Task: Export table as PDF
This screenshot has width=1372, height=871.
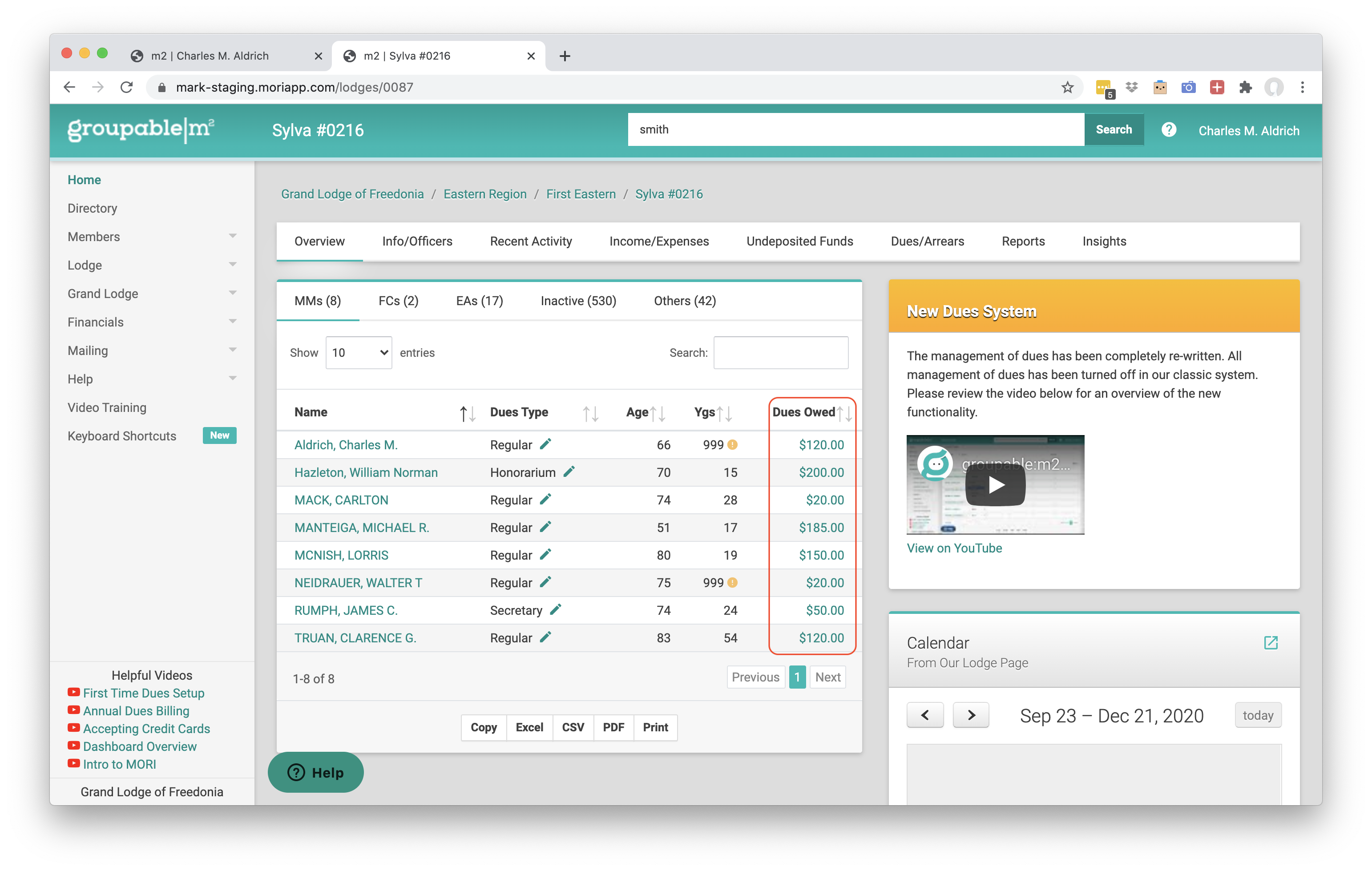Action: pyautogui.click(x=613, y=727)
